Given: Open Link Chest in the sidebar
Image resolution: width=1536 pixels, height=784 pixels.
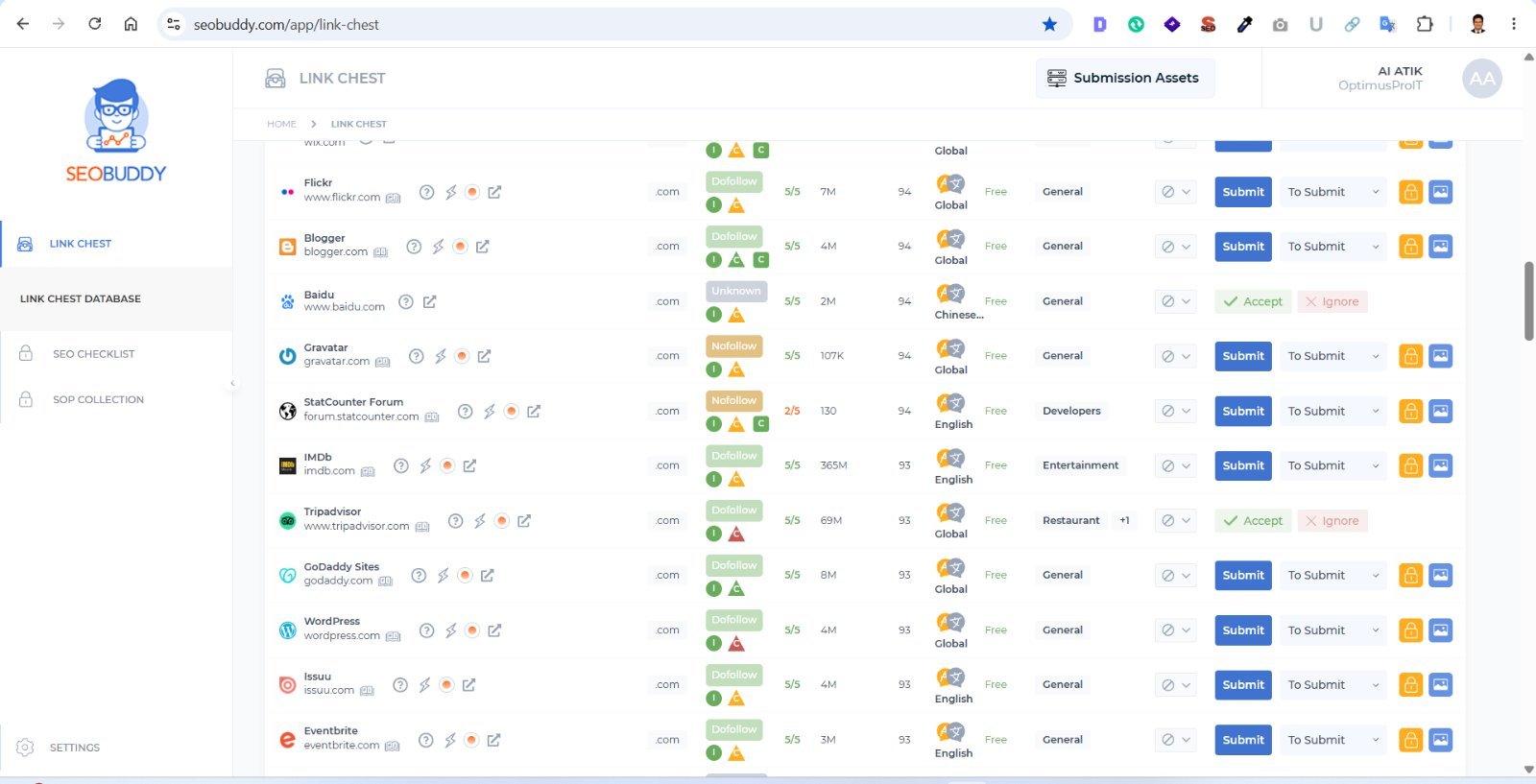Looking at the screenshot, I should tap(81, 244).
